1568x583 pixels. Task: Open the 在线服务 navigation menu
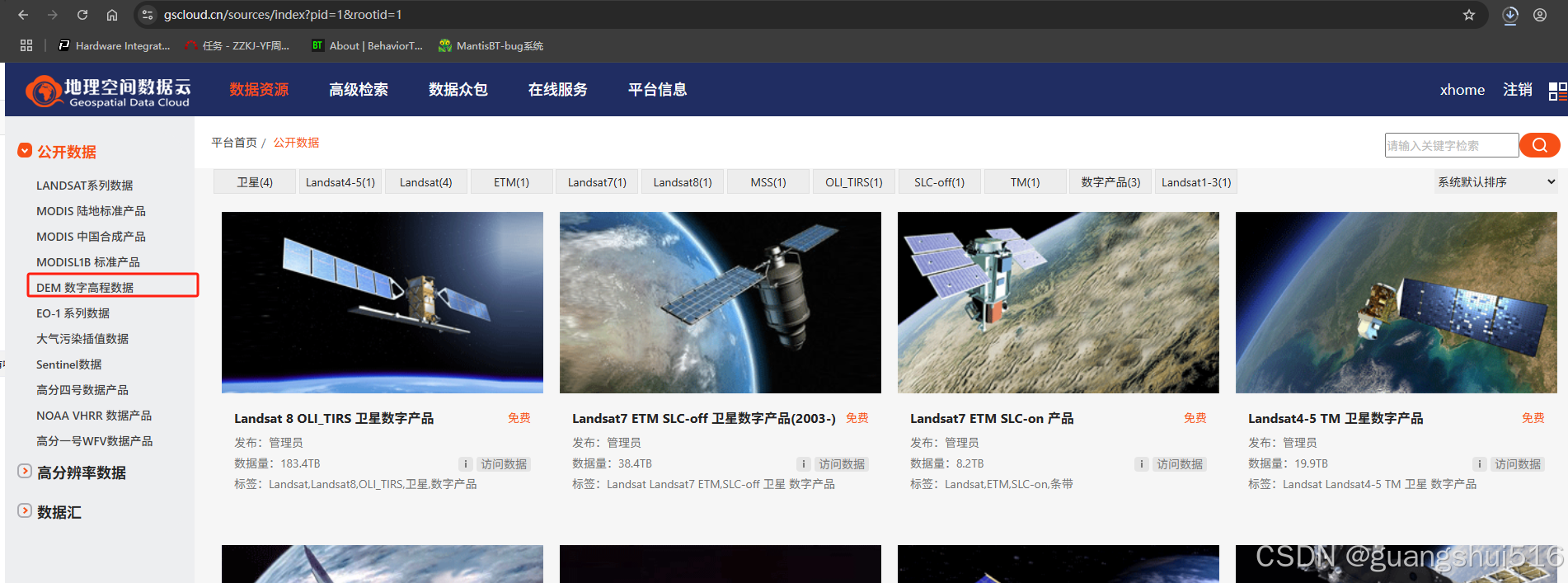tap(558, 89)
